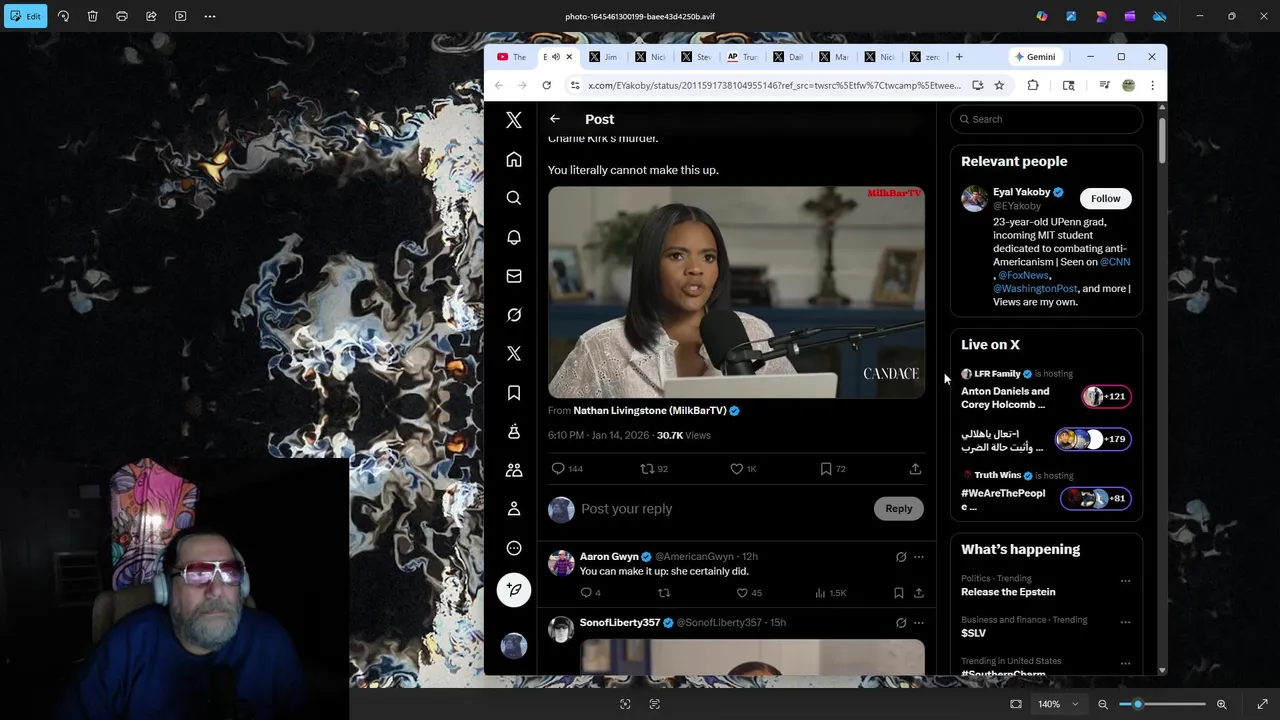Open Profile in the X sidebar
The width and height of the screenshot is (1280, 720).
click(x=514, y=509)
